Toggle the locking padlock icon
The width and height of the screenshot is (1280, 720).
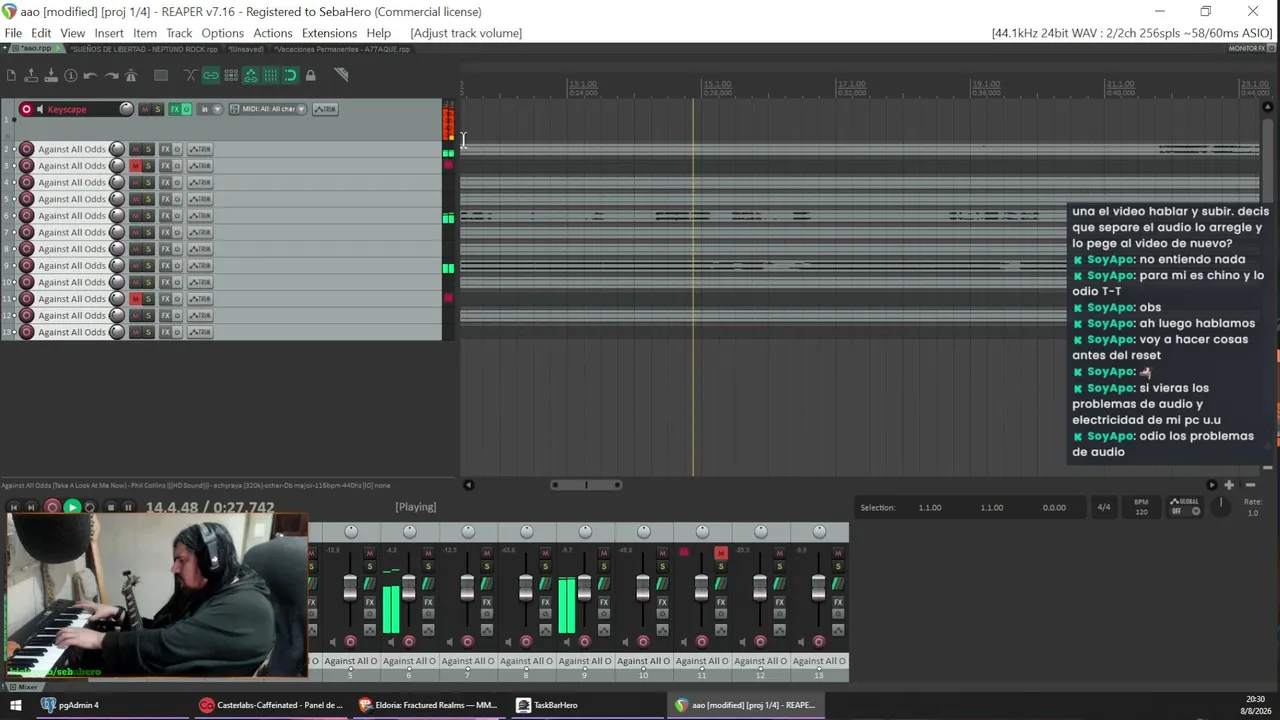tap(311, 76)
